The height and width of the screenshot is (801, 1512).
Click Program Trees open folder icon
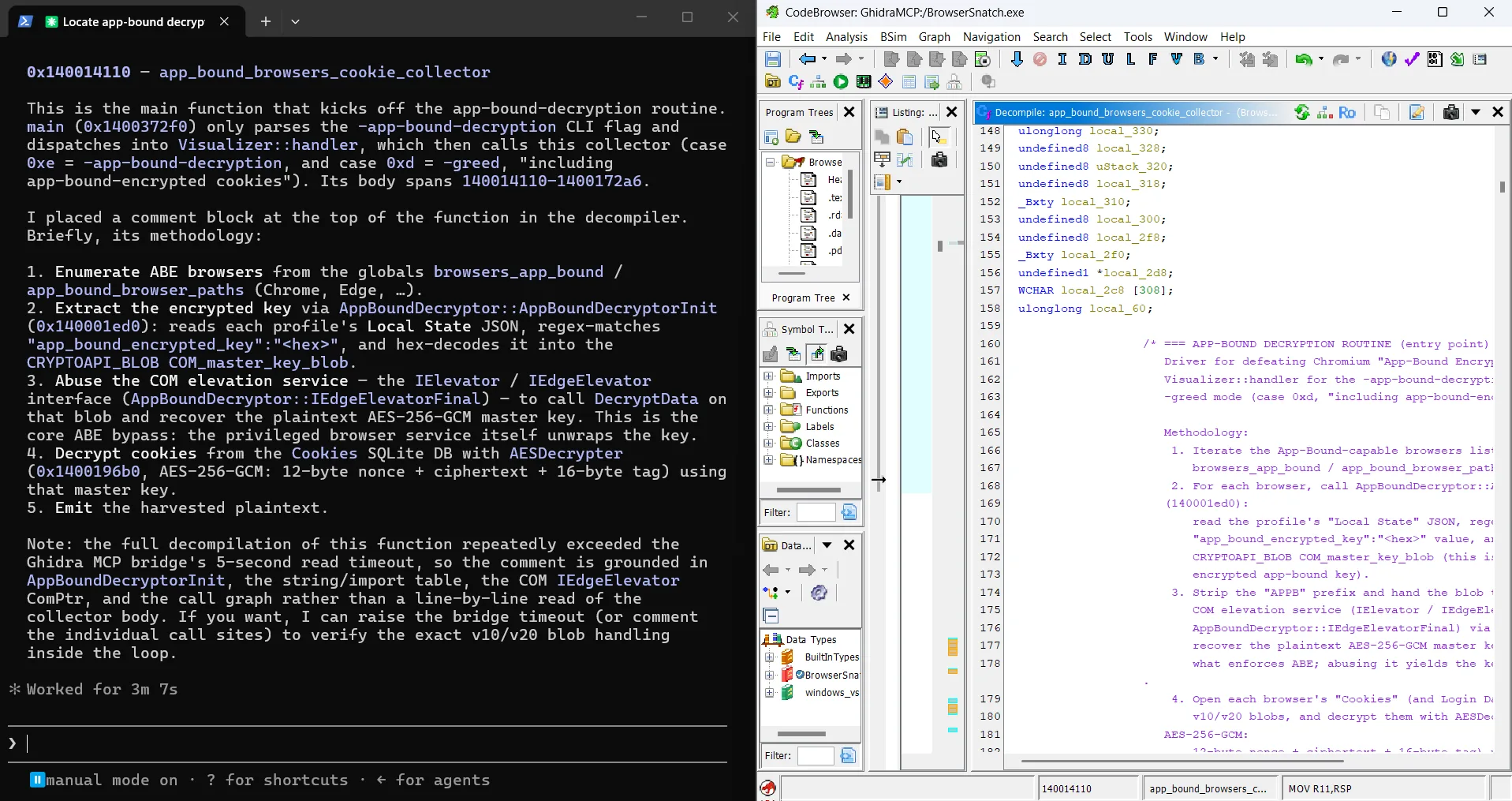793,137
